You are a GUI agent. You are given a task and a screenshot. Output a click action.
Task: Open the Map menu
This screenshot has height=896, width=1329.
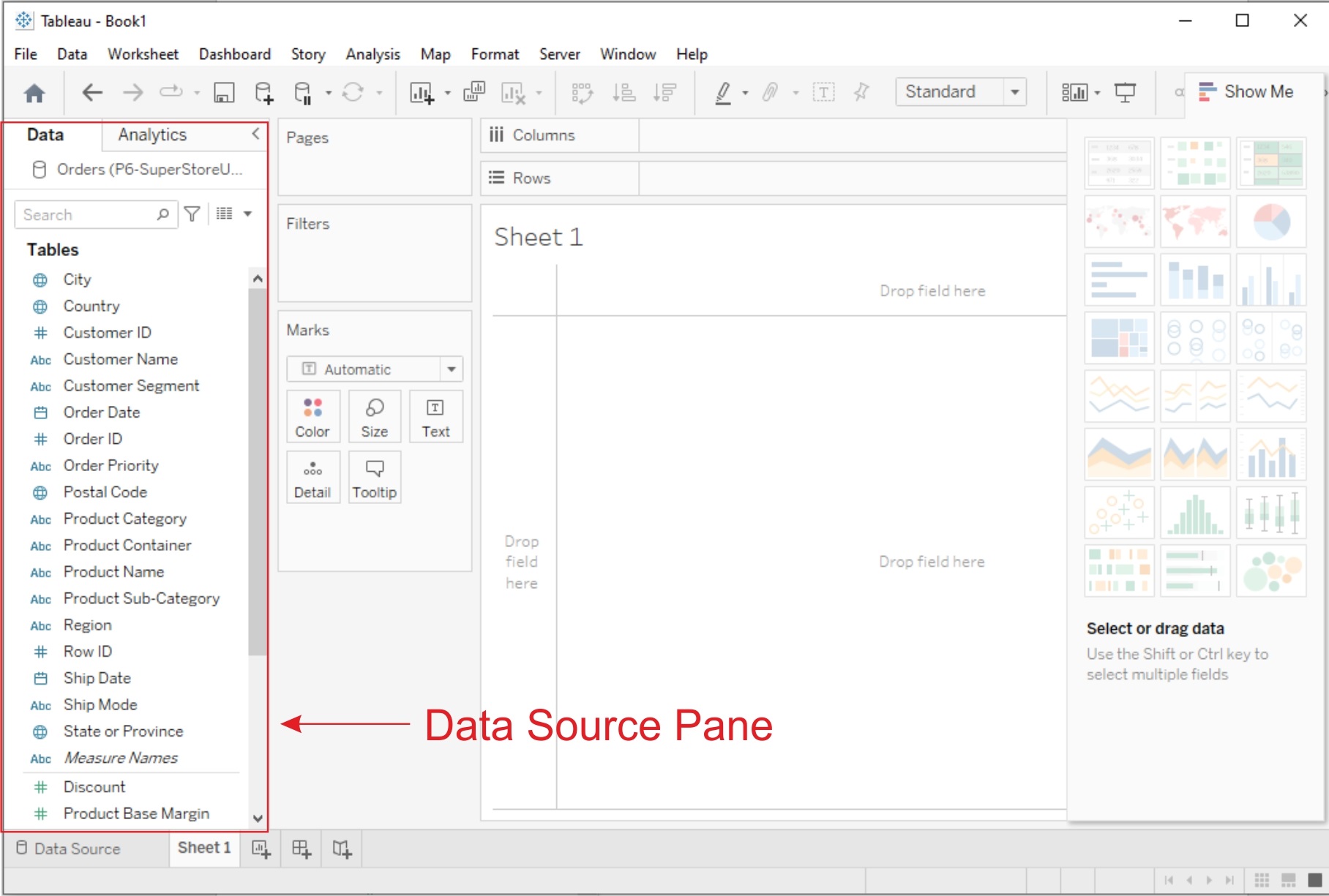tap(435, 54)
